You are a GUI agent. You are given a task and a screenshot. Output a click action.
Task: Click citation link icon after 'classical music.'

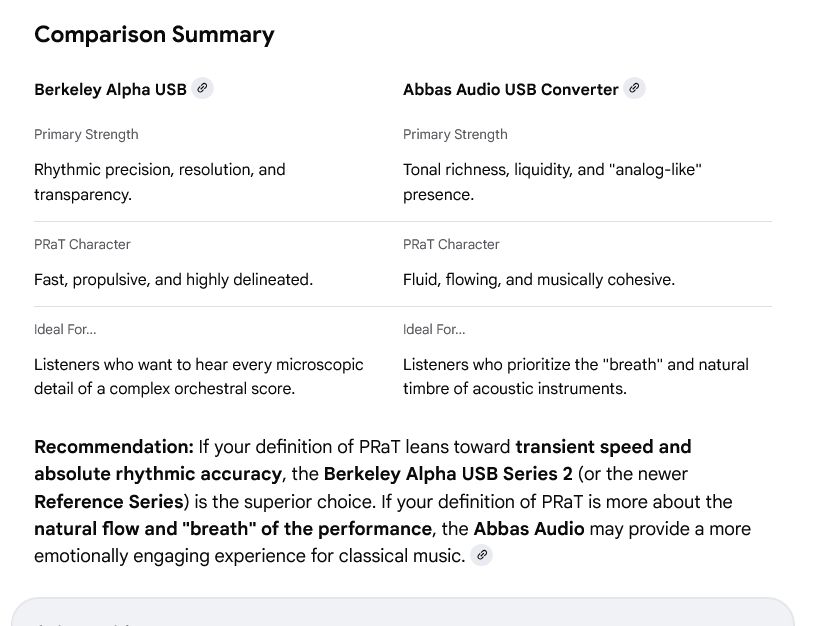(x=482, y=555)
